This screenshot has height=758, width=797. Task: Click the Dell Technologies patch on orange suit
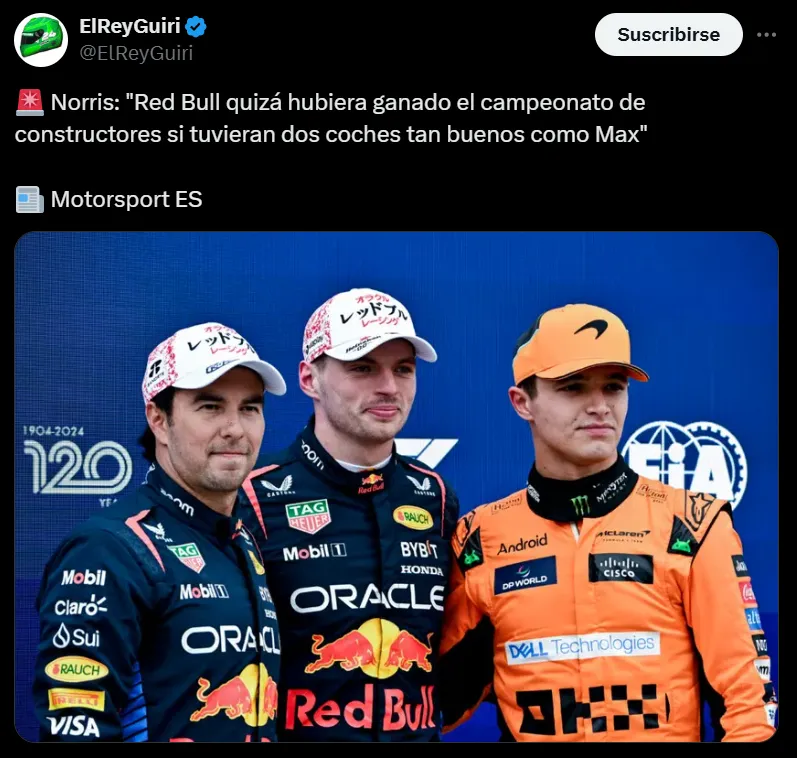click(x=583, y=647)
